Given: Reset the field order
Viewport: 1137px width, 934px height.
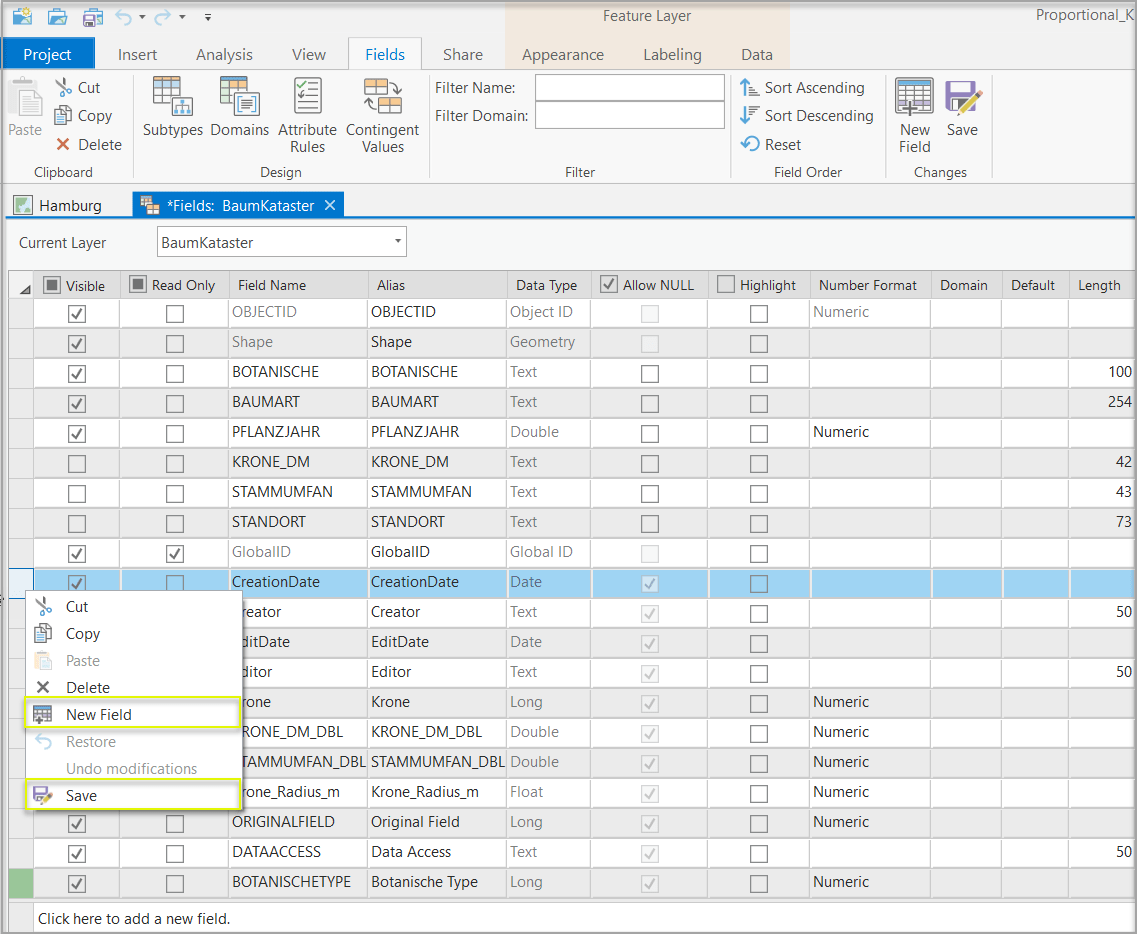Looking at the screenshot, I should [771, 145].
